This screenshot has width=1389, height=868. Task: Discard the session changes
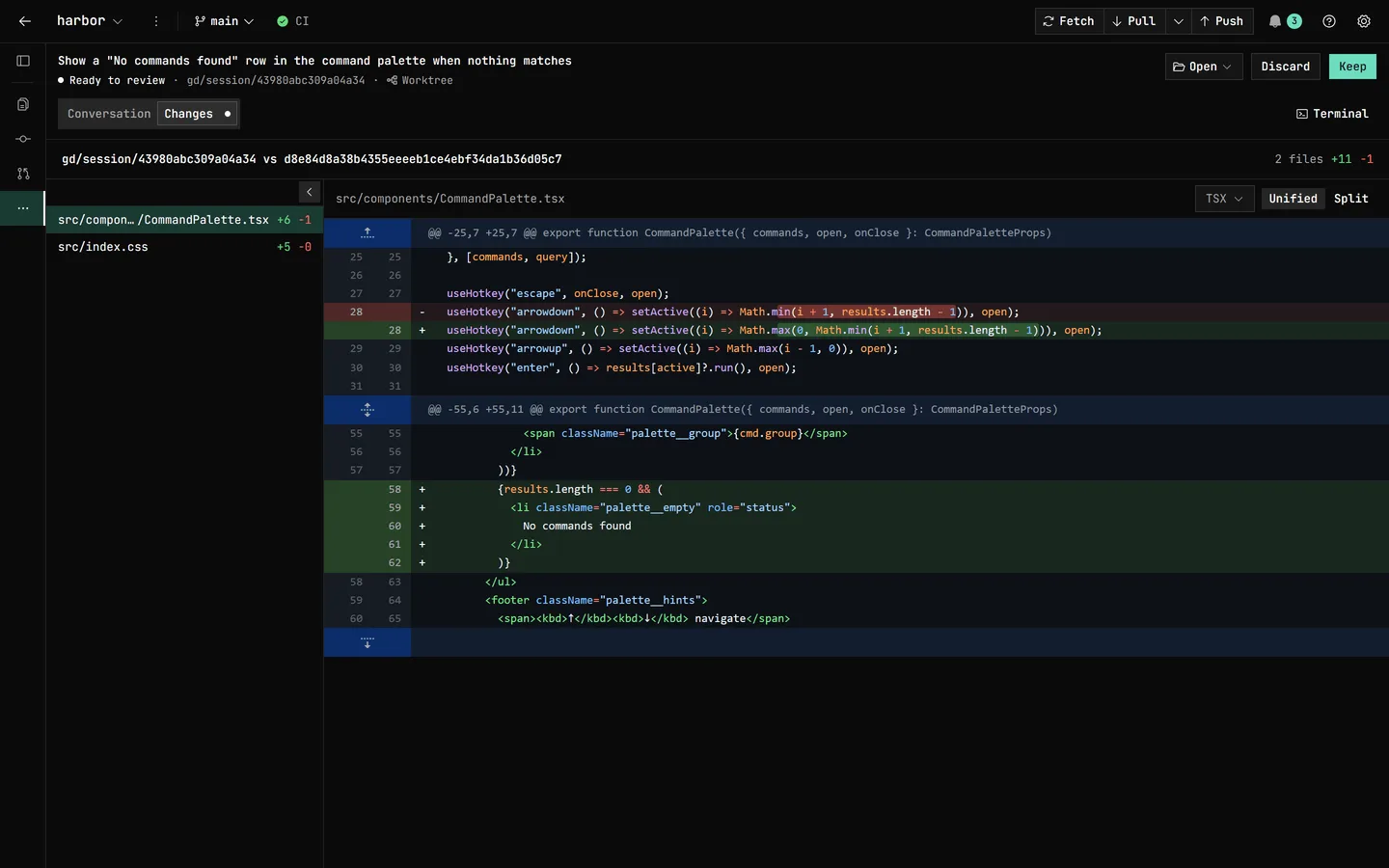point(1285,67)
